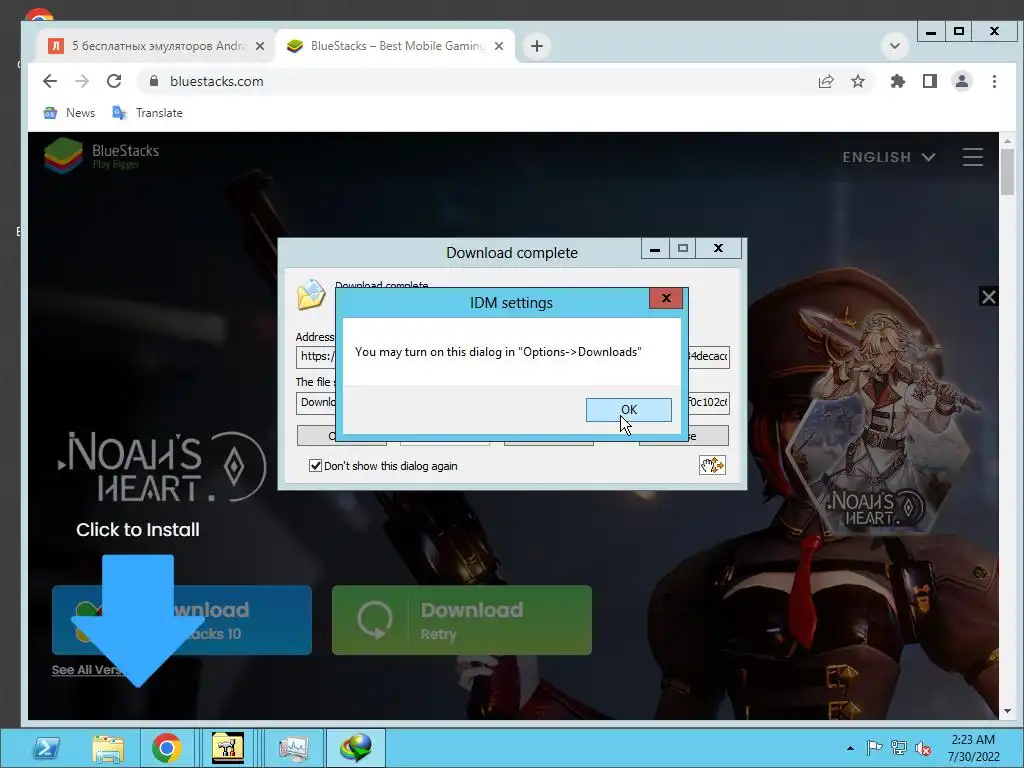
Task: Close the Download complete window
Action: coord(718,249)
